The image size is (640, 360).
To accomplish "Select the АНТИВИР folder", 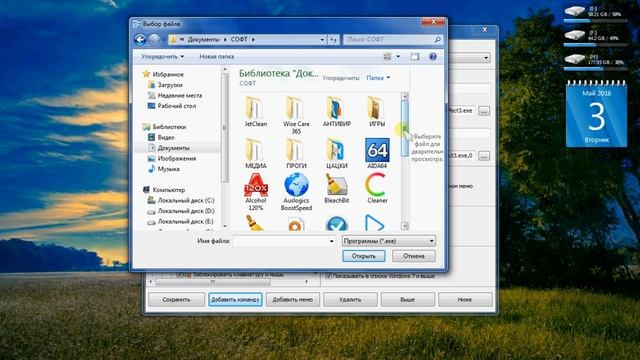I will pos(337,111).
